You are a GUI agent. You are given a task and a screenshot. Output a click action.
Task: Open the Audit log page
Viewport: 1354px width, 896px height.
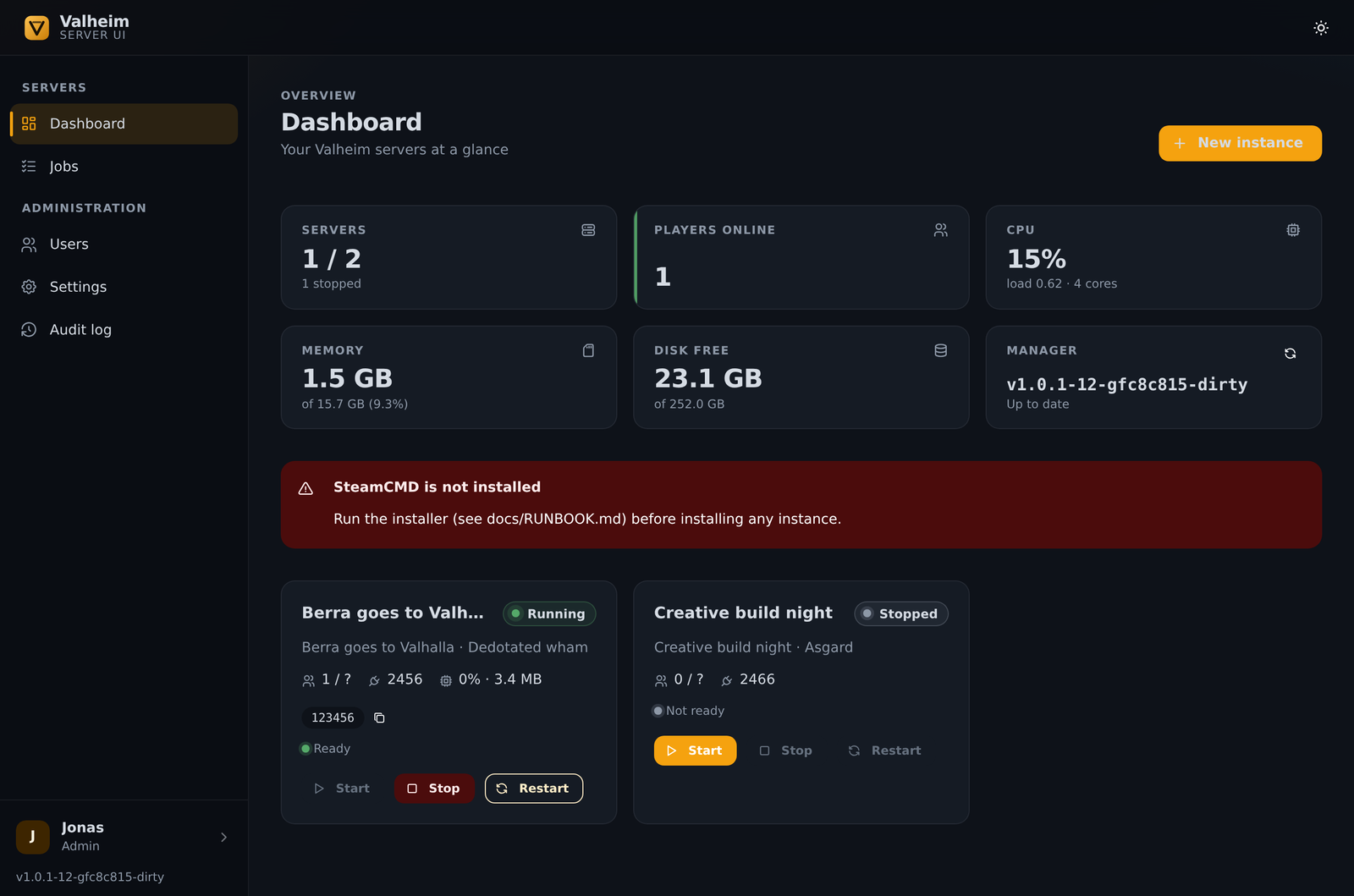click(124, 330)
